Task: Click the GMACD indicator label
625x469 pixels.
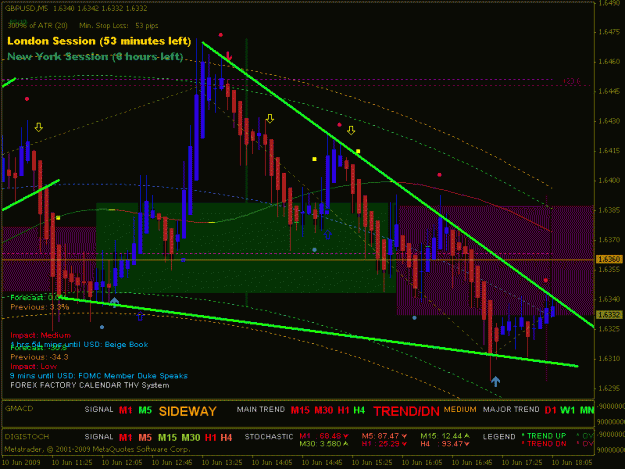Action: pyautogui.click(x=19, y=408)
